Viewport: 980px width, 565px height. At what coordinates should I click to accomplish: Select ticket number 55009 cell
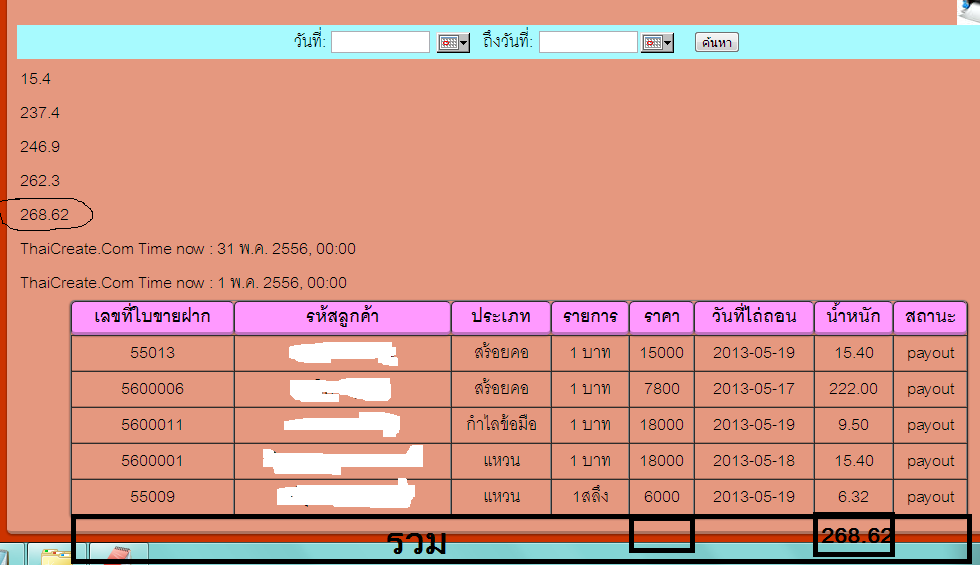(152, 497)
